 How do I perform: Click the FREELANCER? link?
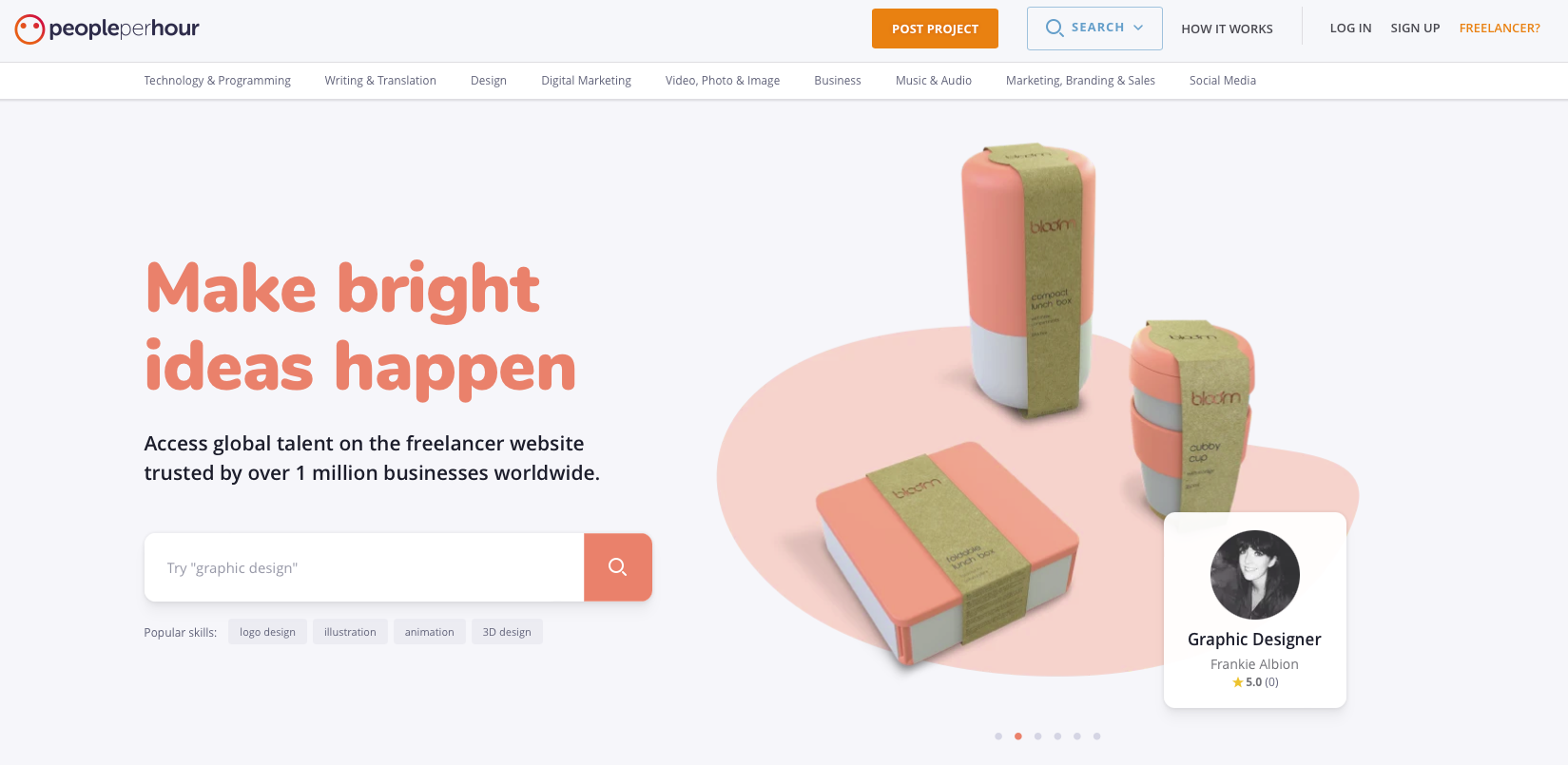pyautogui.click(x=1500, y=29)
